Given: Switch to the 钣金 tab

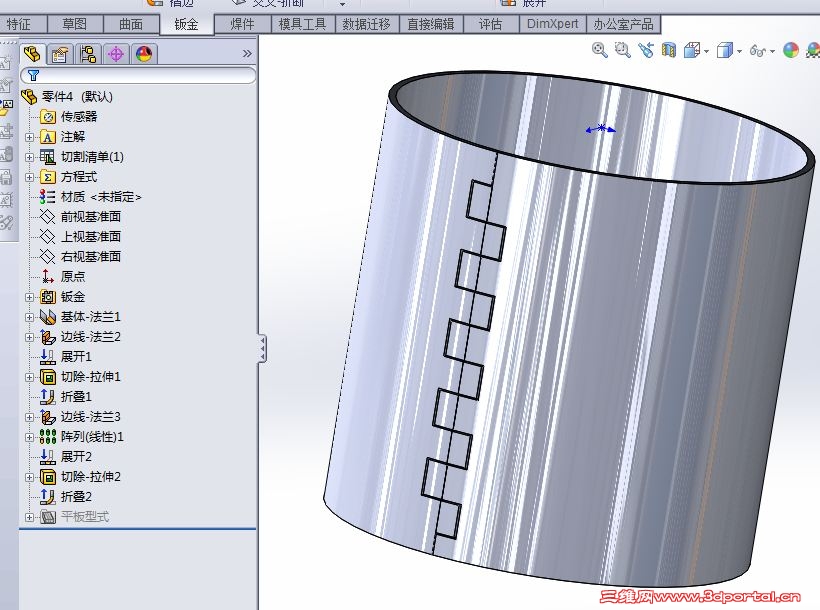Looking at the screenshot, I should point(186,25).
